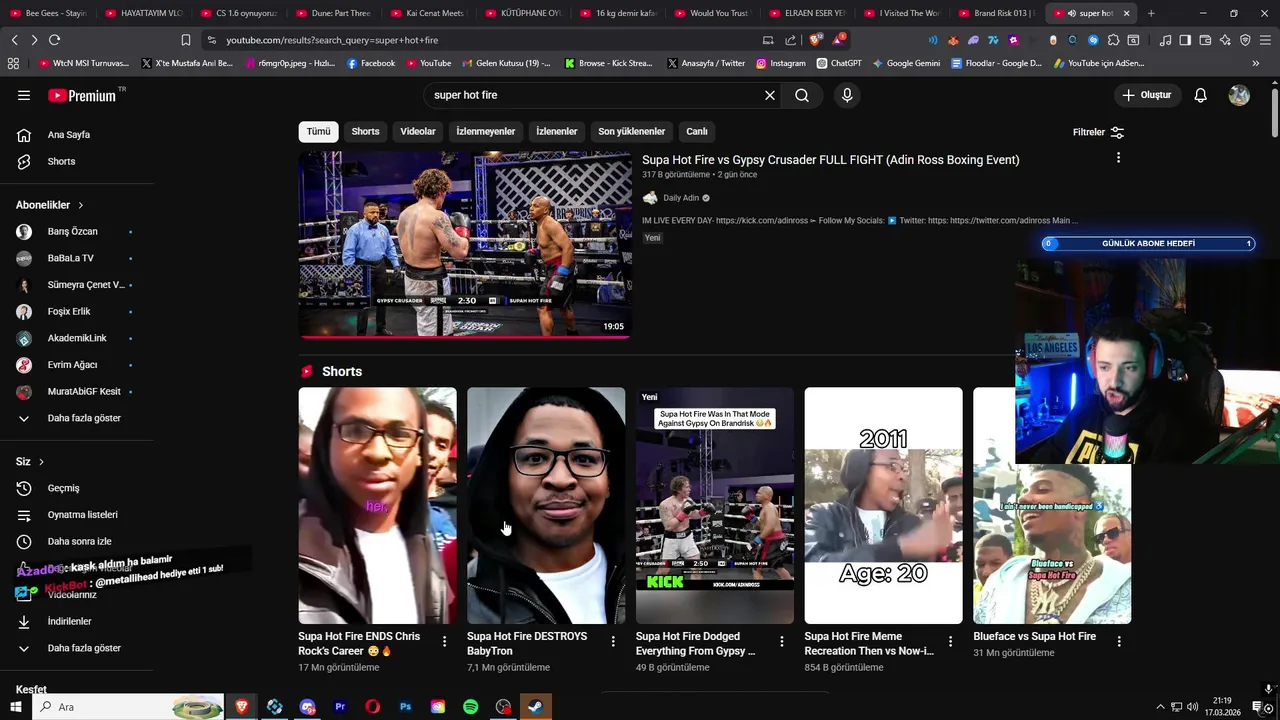Play the Supa Hot Fire vs Gypsy Crusader thumbnail
The width and height of the screenshot is (1280, 720).
click(465, 245)
